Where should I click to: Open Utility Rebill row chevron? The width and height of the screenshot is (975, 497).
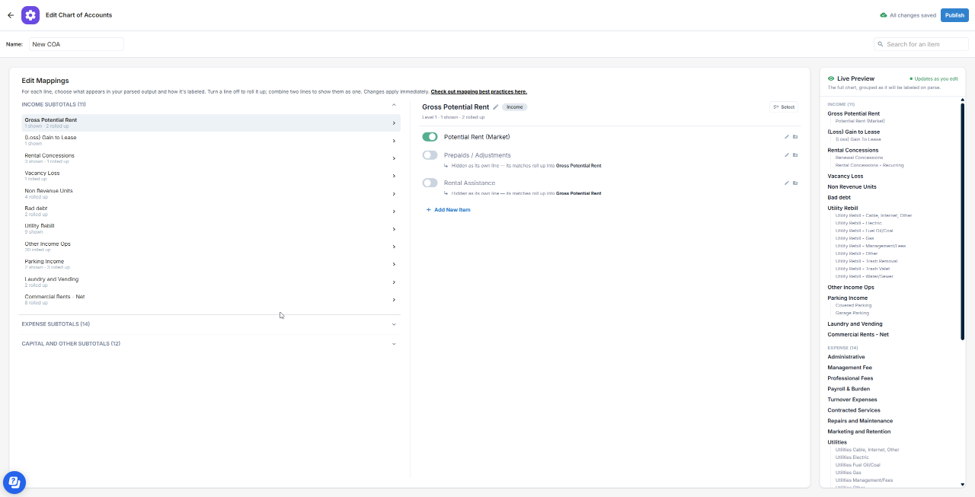(394, 229)
